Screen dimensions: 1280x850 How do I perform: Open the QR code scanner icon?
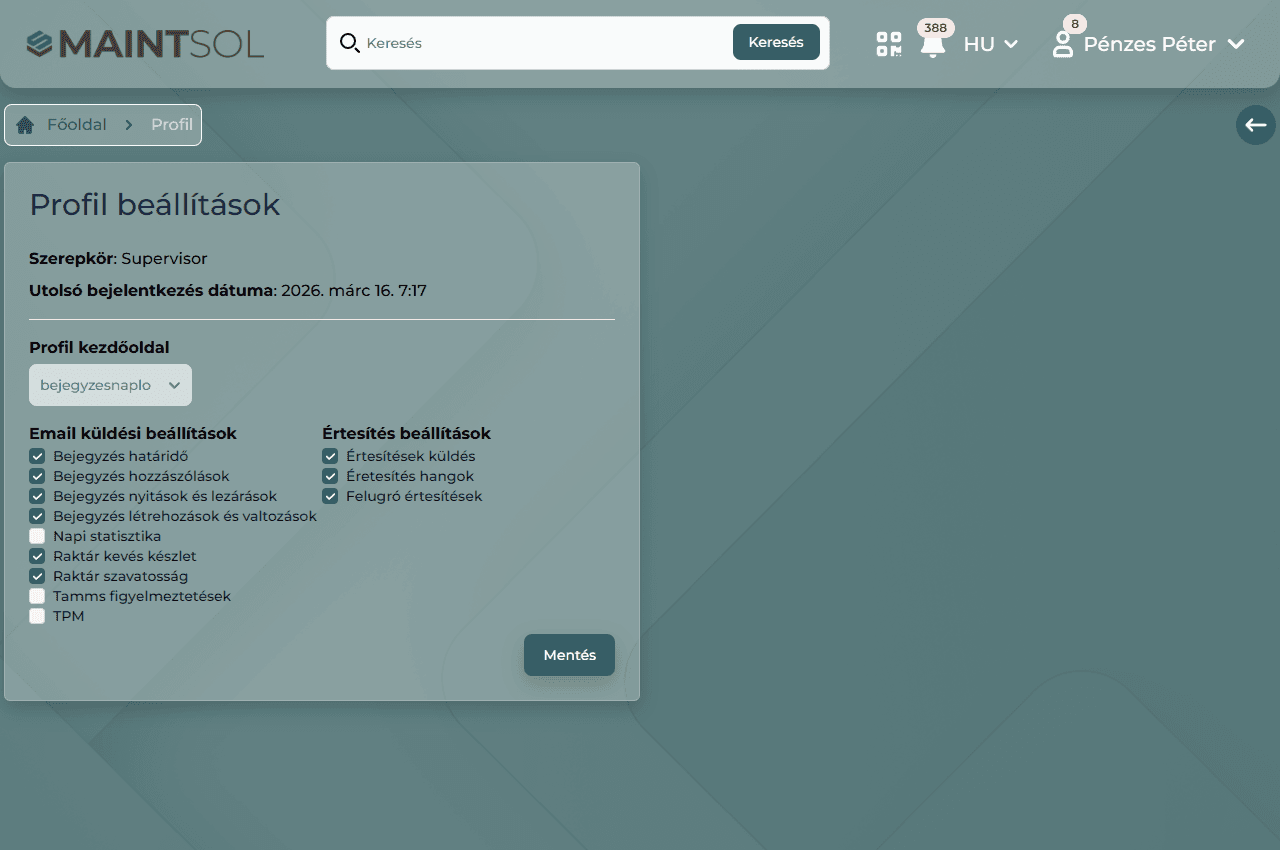coord(888,44)
